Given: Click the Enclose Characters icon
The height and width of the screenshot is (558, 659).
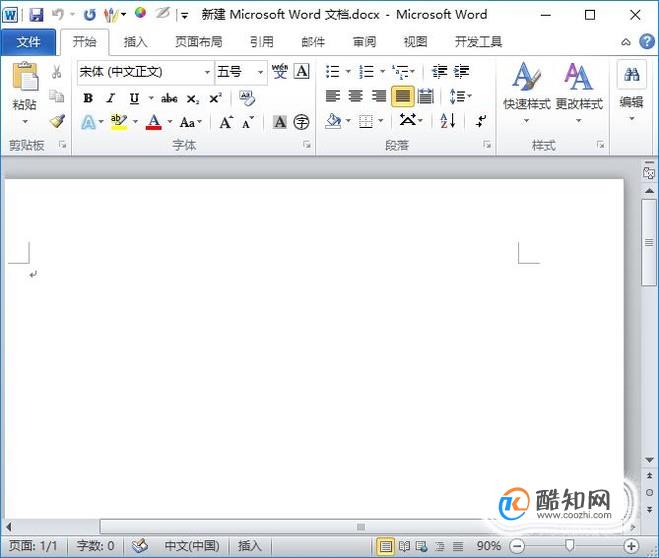Looking at the screenshot, I should coord(301,122).
